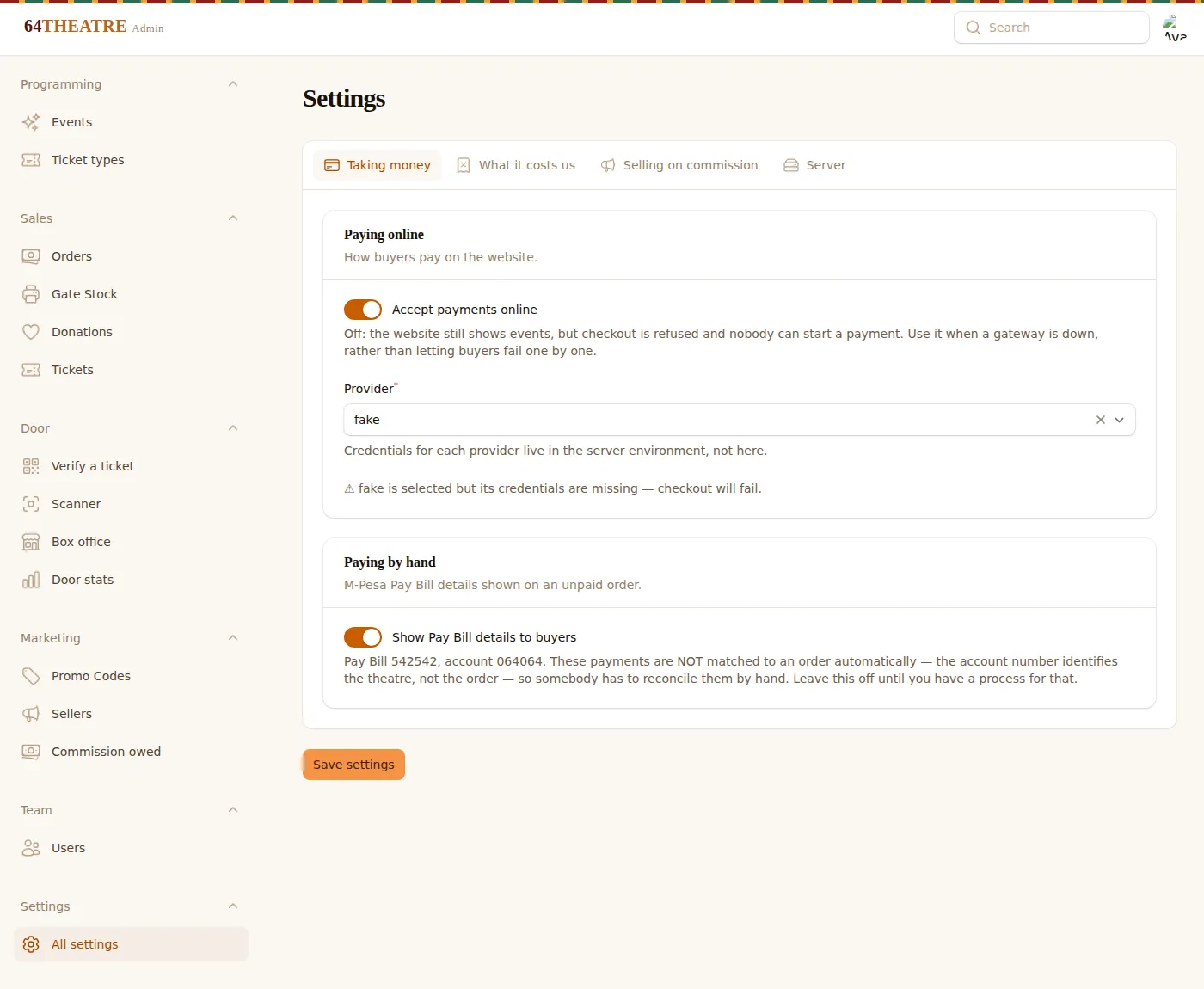Collapse the Door sidebar group
Viewport: 1204px width, 989px height.
[x=233, y=428]
